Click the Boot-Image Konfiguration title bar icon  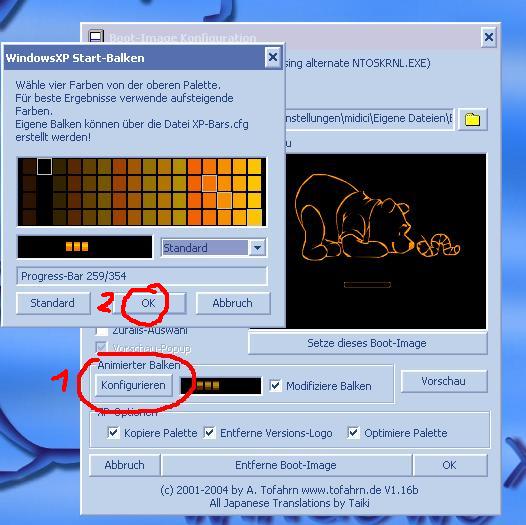pos(96,36)
